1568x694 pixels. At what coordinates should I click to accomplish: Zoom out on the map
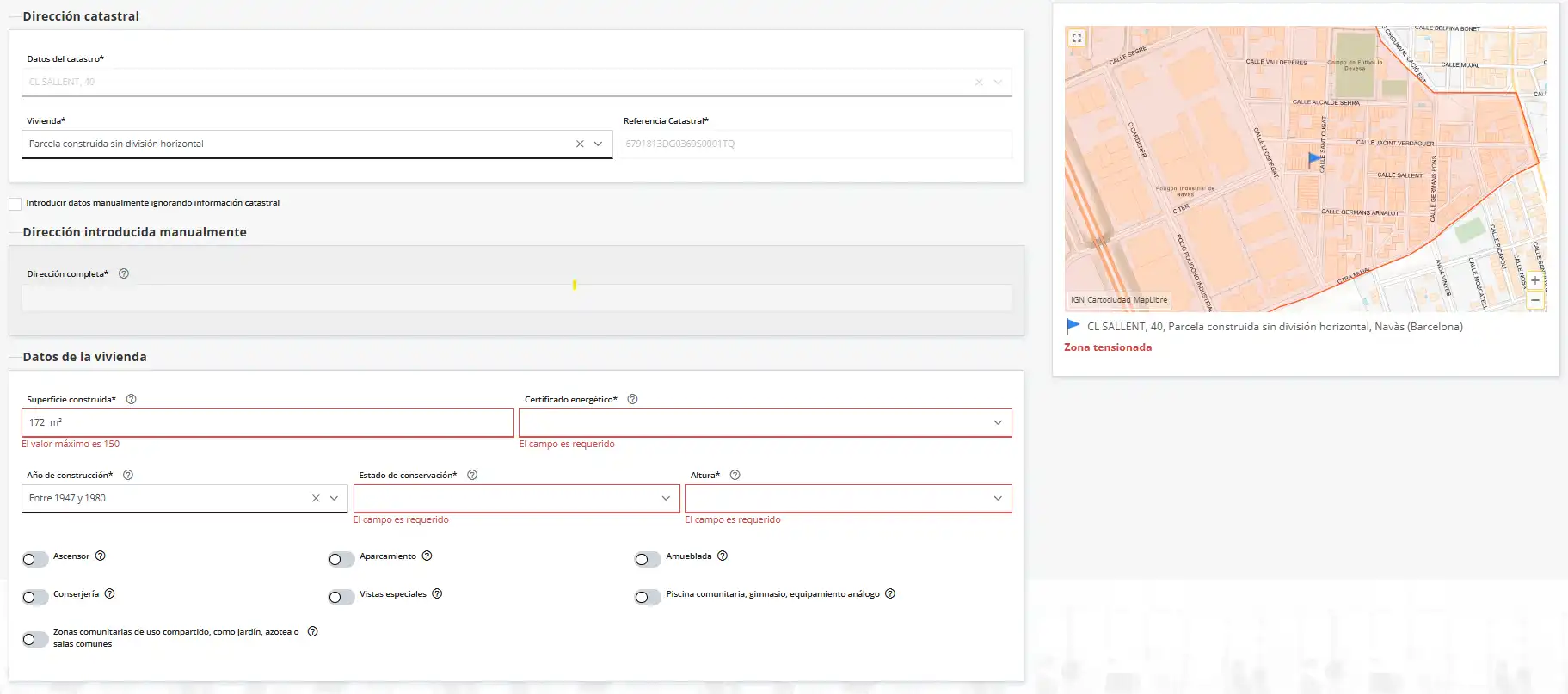(1535, 299)
